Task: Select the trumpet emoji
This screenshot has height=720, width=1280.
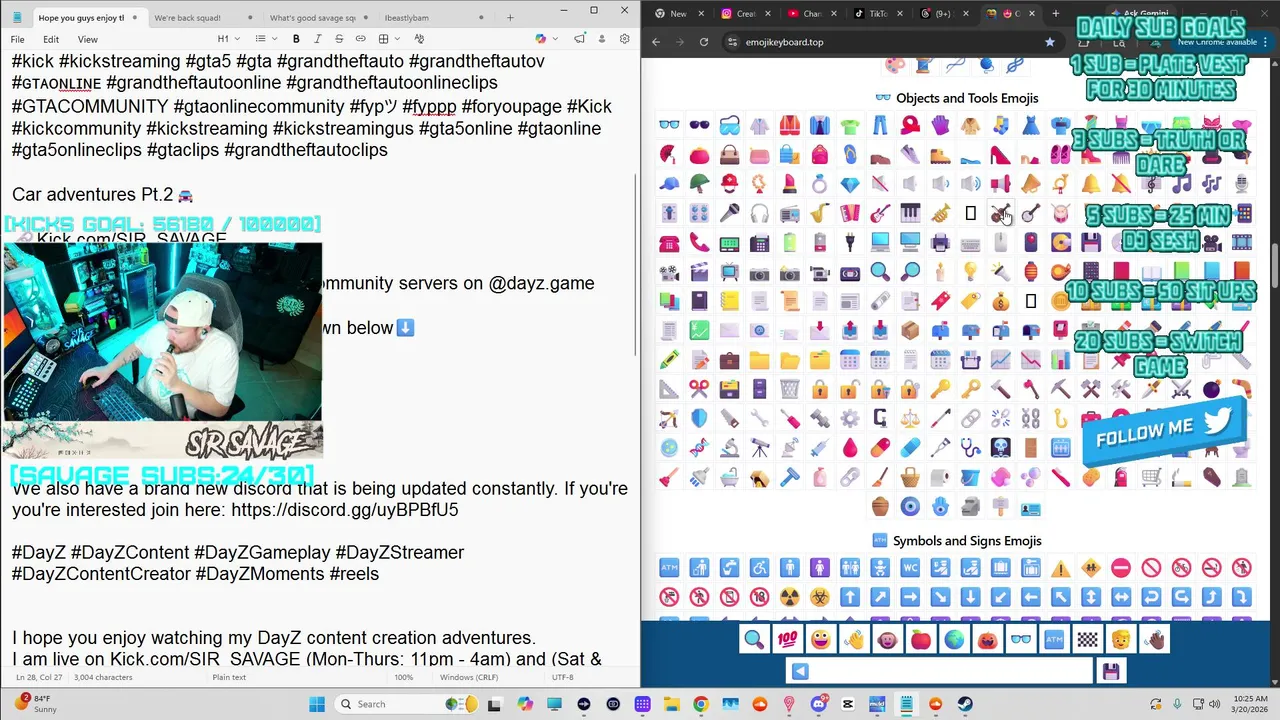Action: point(940,214)
